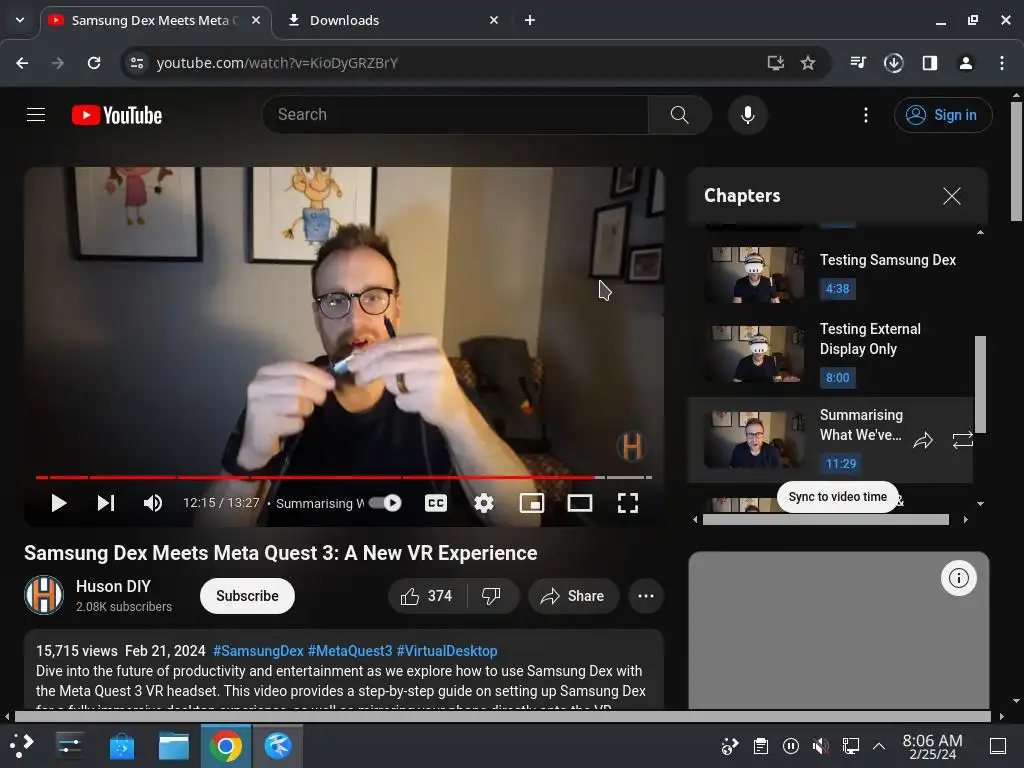
Task: Jump to 4:38 chapter timestamp
Action: pyautogui.click(x=837, y=289)
